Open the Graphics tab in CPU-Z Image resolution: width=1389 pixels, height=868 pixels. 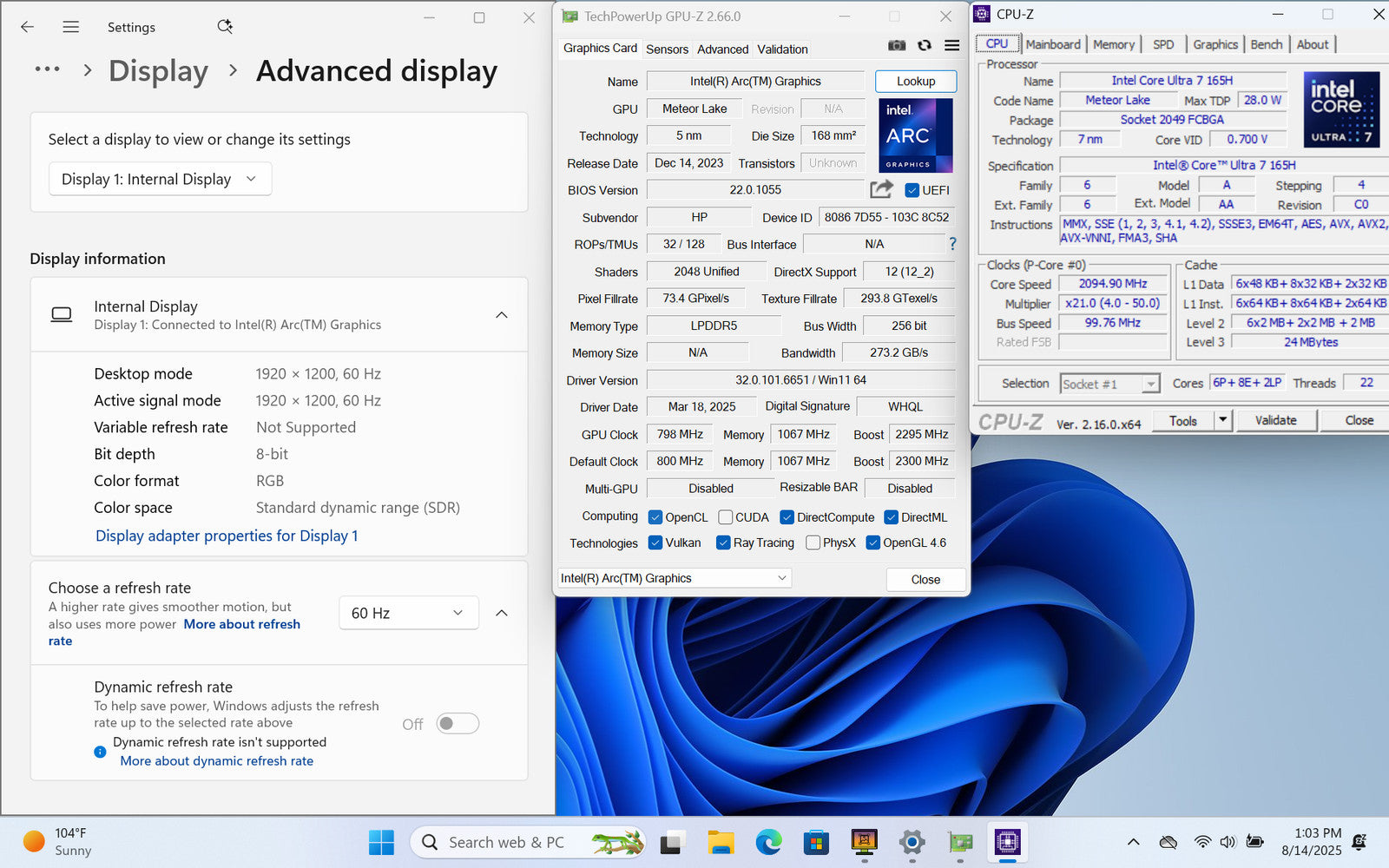click(x=1215, y=44)
